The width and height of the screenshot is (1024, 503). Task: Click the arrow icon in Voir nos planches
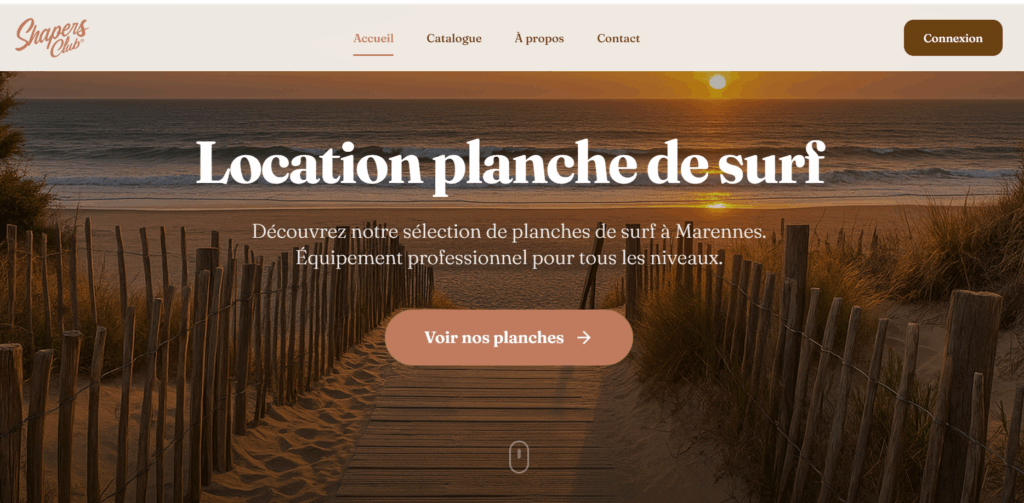[x=584, y=338]
